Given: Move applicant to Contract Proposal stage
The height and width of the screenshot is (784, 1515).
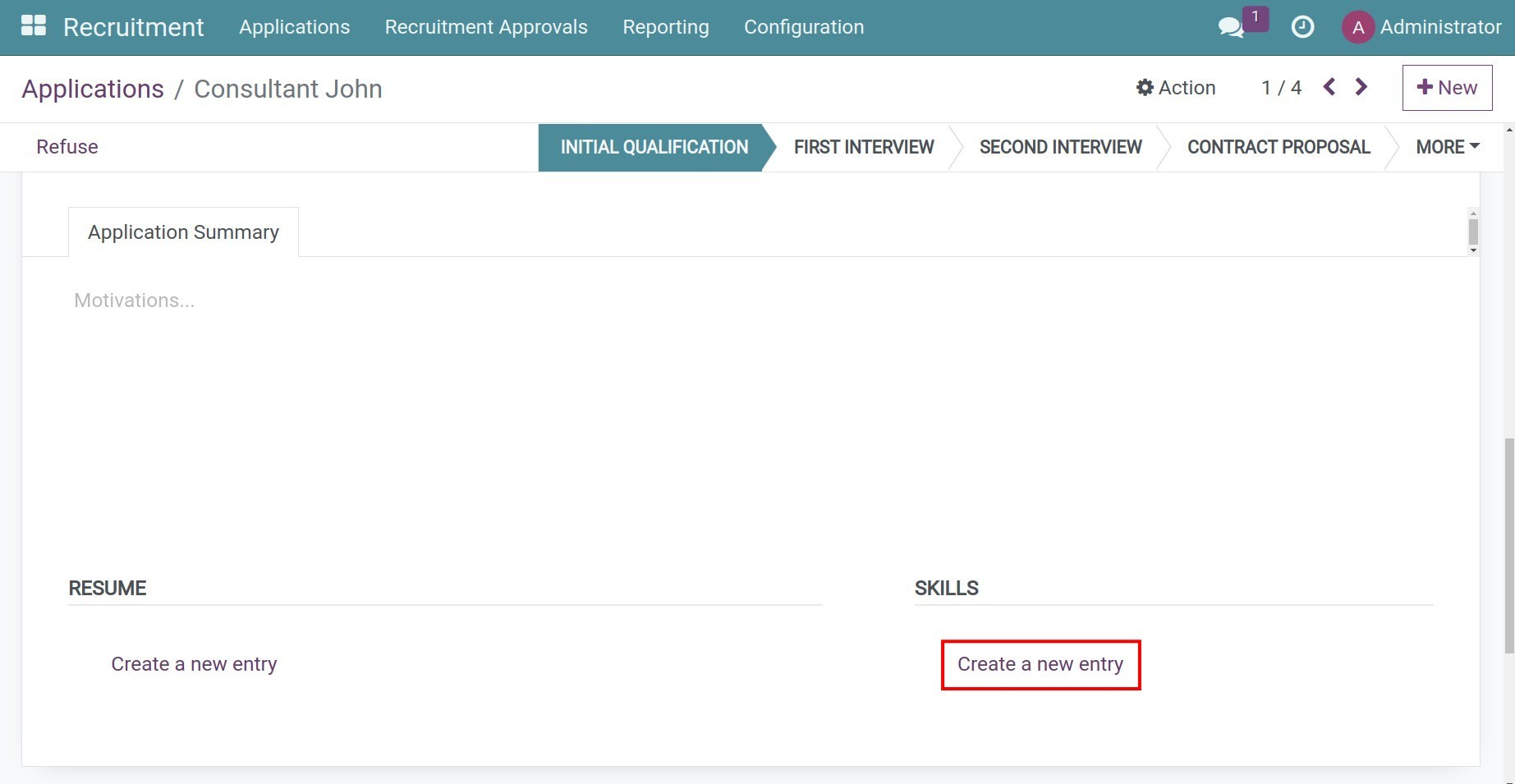Looking at the screenshot, I should [x=1279, y=147].
